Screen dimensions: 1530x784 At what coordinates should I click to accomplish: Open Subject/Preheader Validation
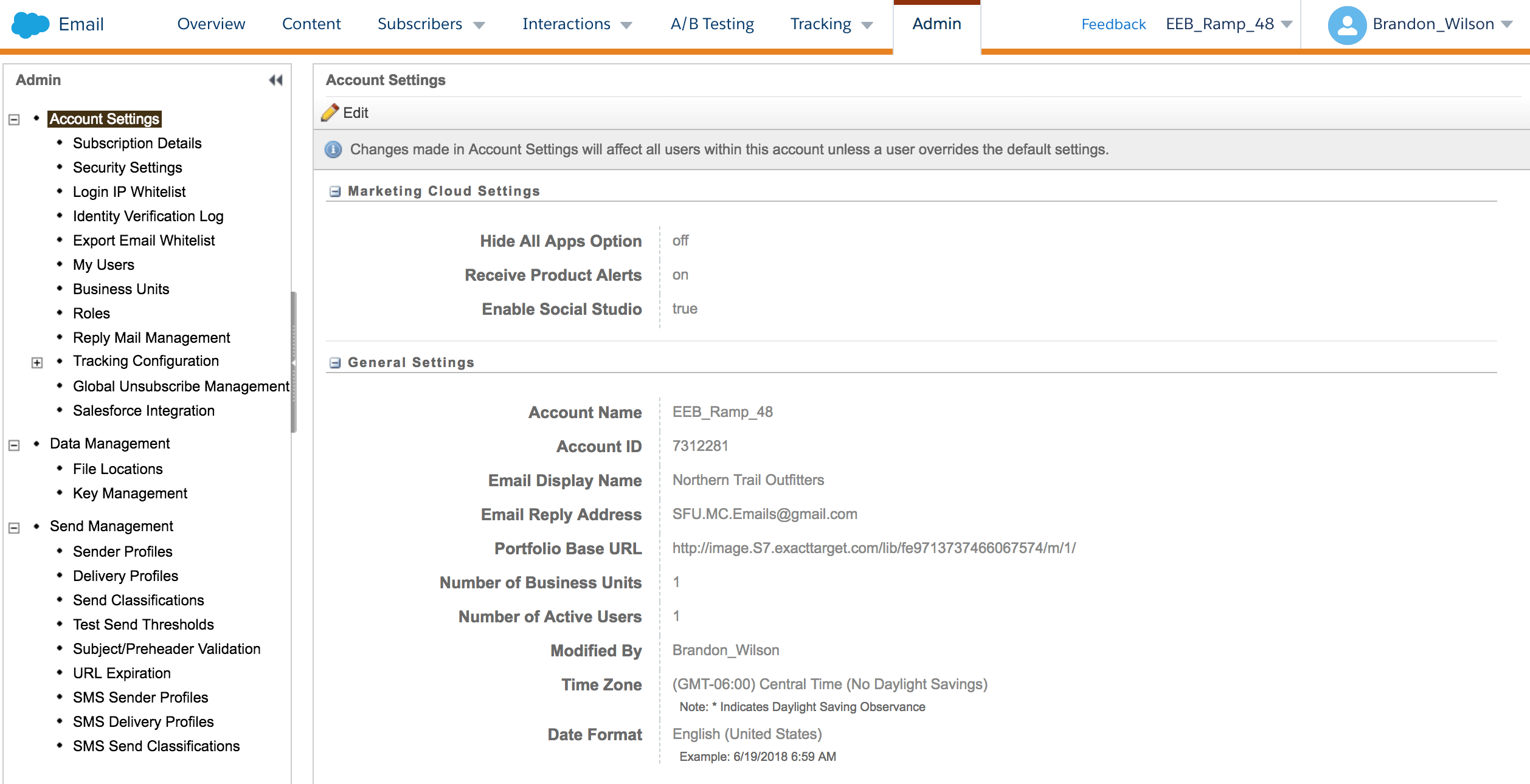tap(166, 648)
